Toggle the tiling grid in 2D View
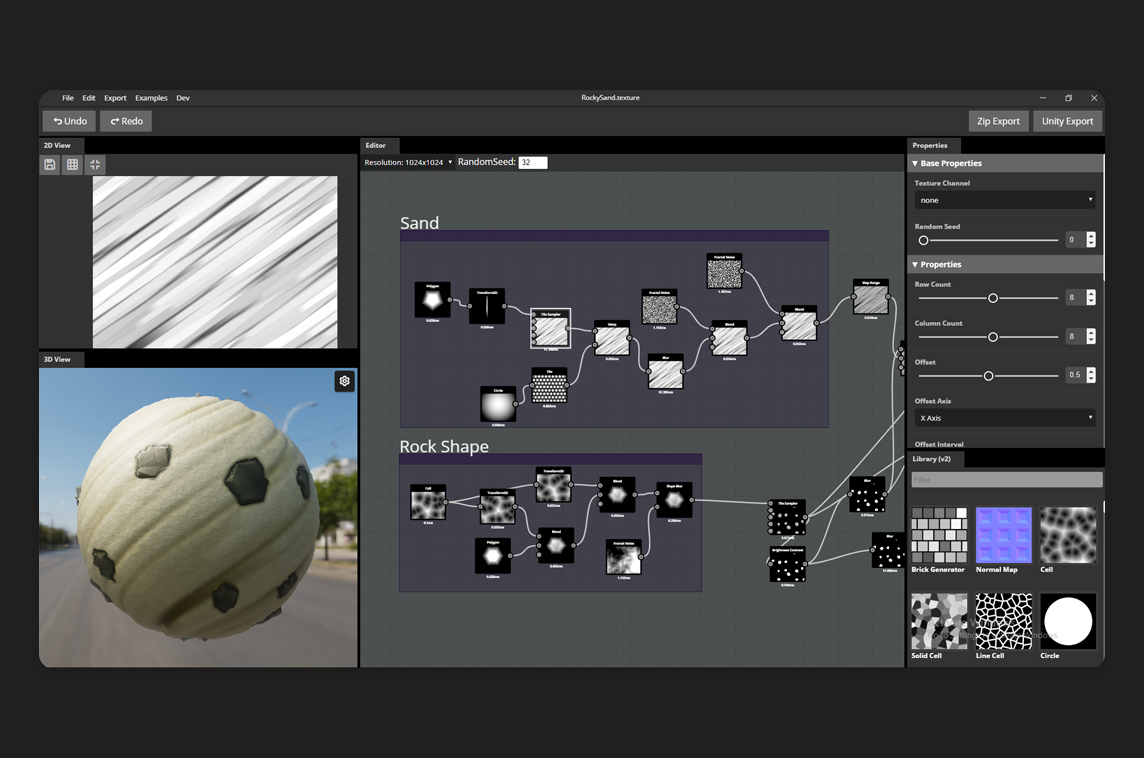The width and height of the screenshot is (1144, 758). (x=72, y=164)
